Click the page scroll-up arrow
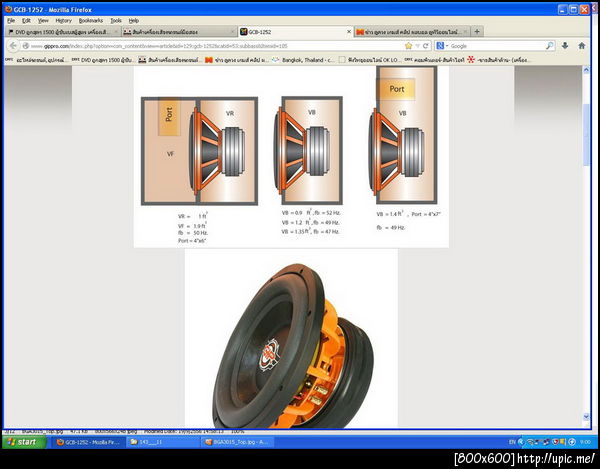The height and width of the screenshot is (469, 600). pos(586,70)
